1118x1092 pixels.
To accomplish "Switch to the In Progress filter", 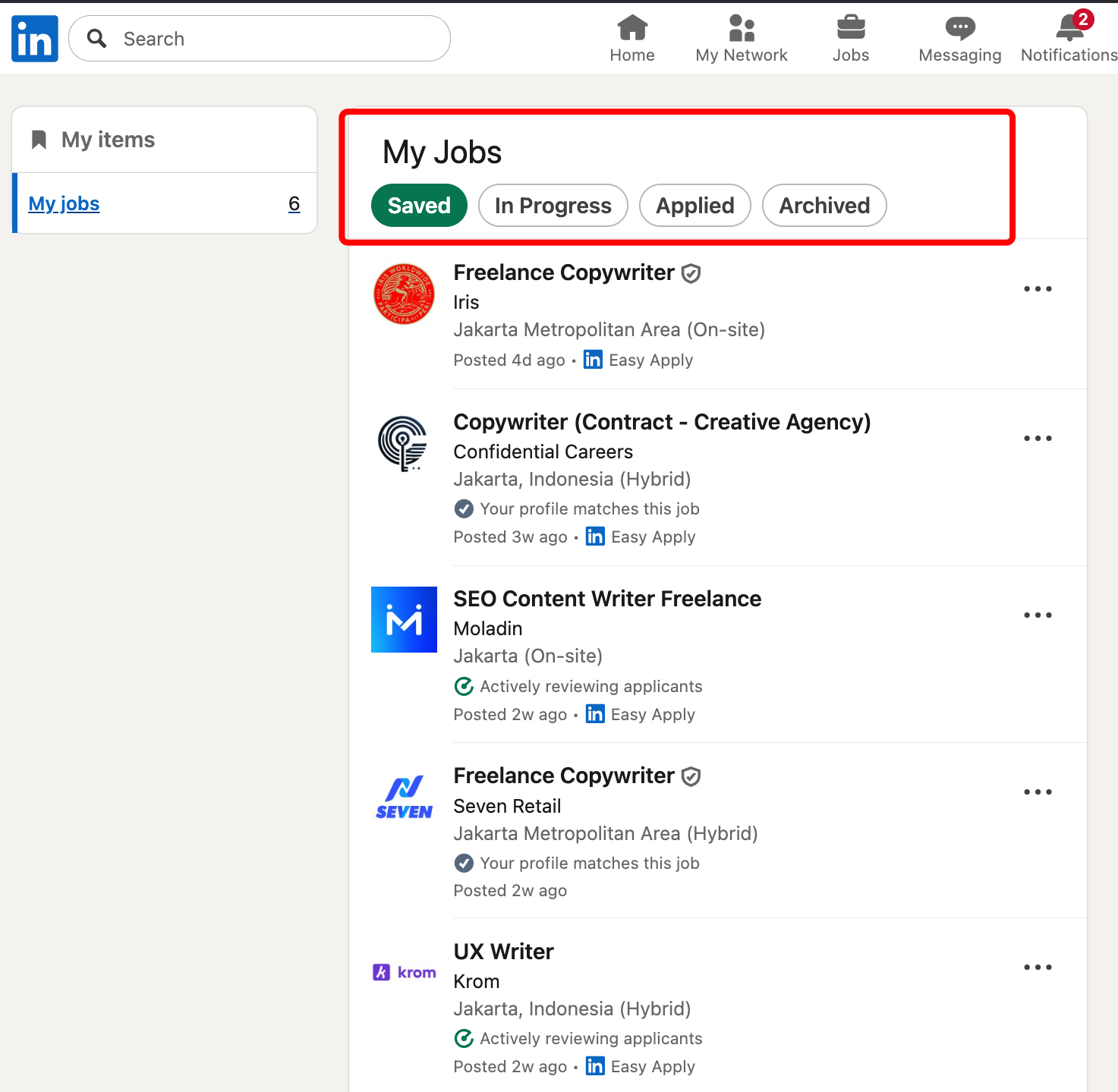I will pyautogui.click(x=553, y=205).
